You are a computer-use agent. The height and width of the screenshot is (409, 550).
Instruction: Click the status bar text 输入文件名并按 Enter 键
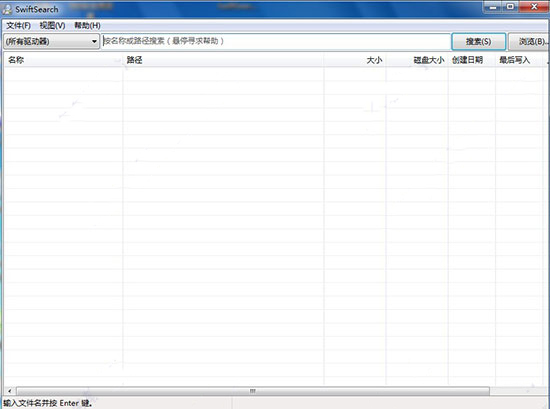(x=48, y=403)
